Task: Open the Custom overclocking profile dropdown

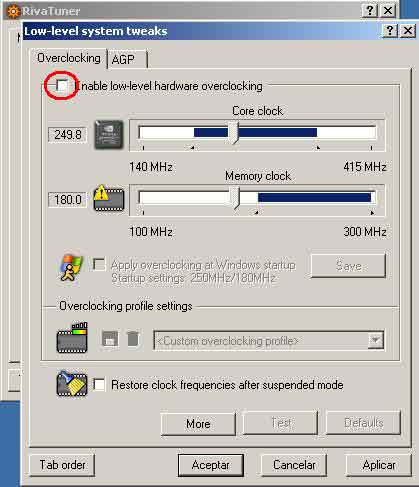Action: click(x=269, y=340)
